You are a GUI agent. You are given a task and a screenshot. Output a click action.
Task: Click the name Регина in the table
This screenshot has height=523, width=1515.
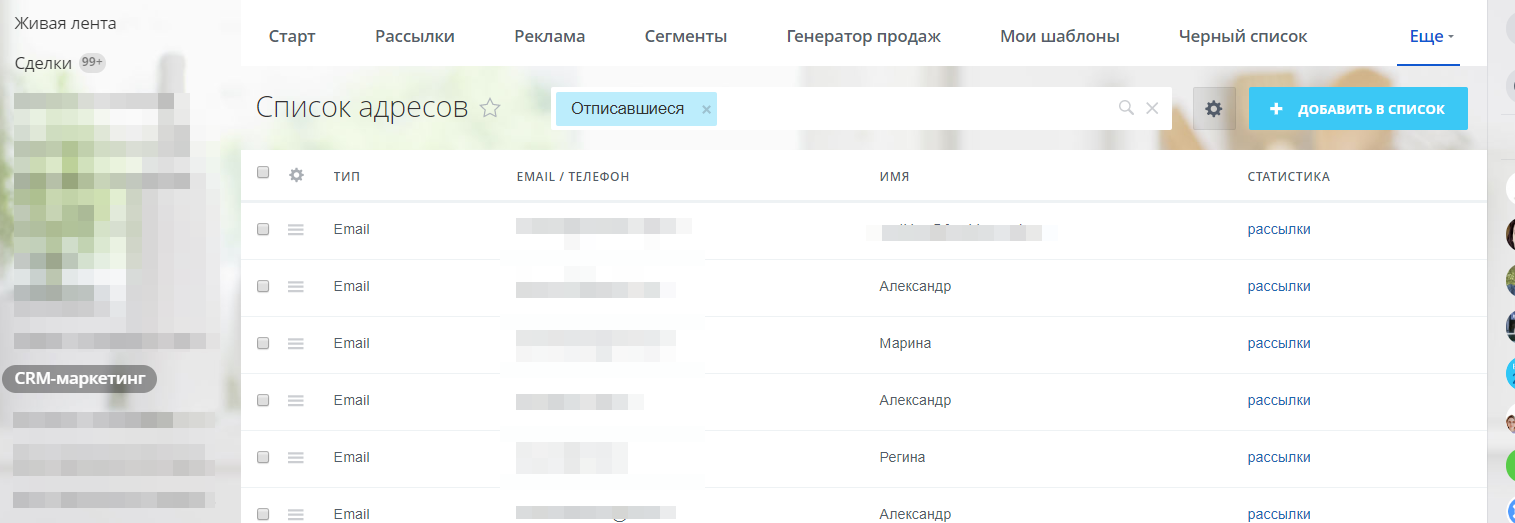(x=902, y=457)
